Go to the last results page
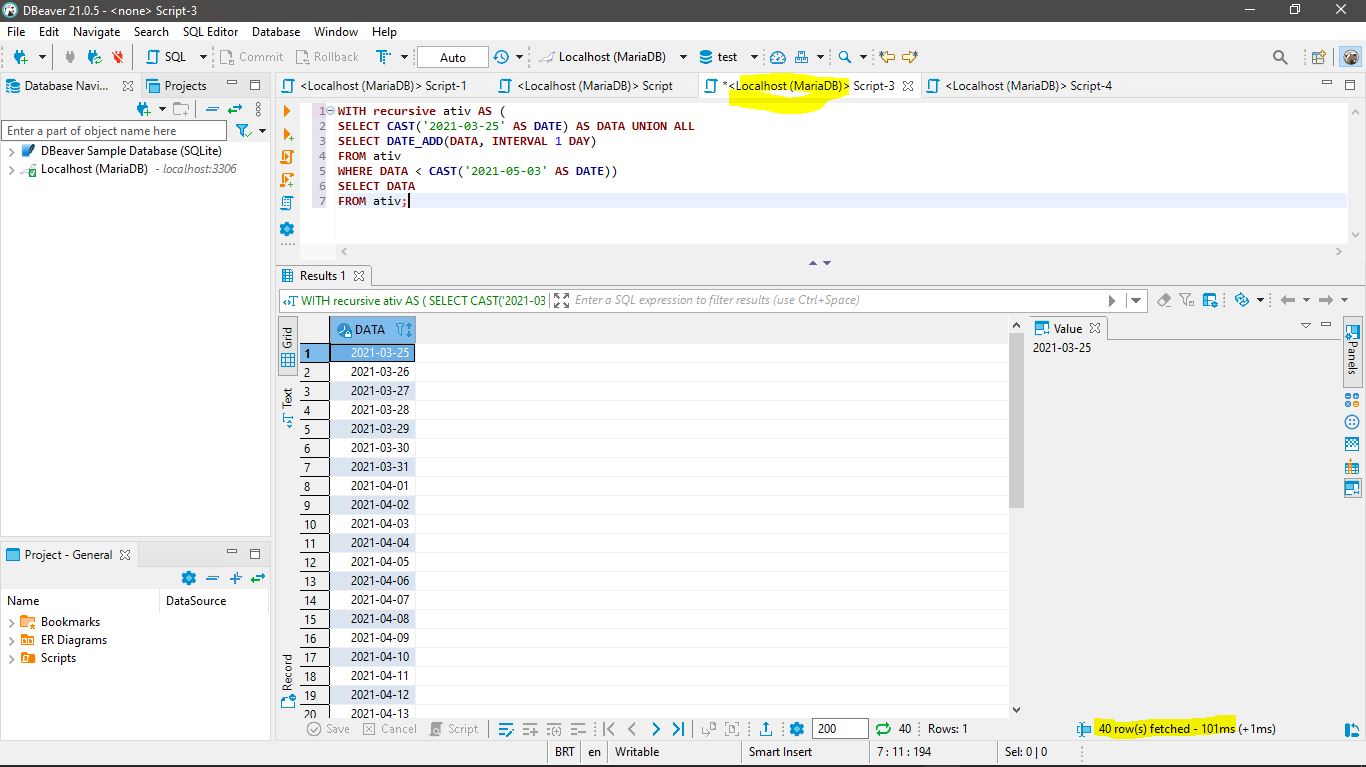This screenshot has width=1366, height=767. (679, 729)
